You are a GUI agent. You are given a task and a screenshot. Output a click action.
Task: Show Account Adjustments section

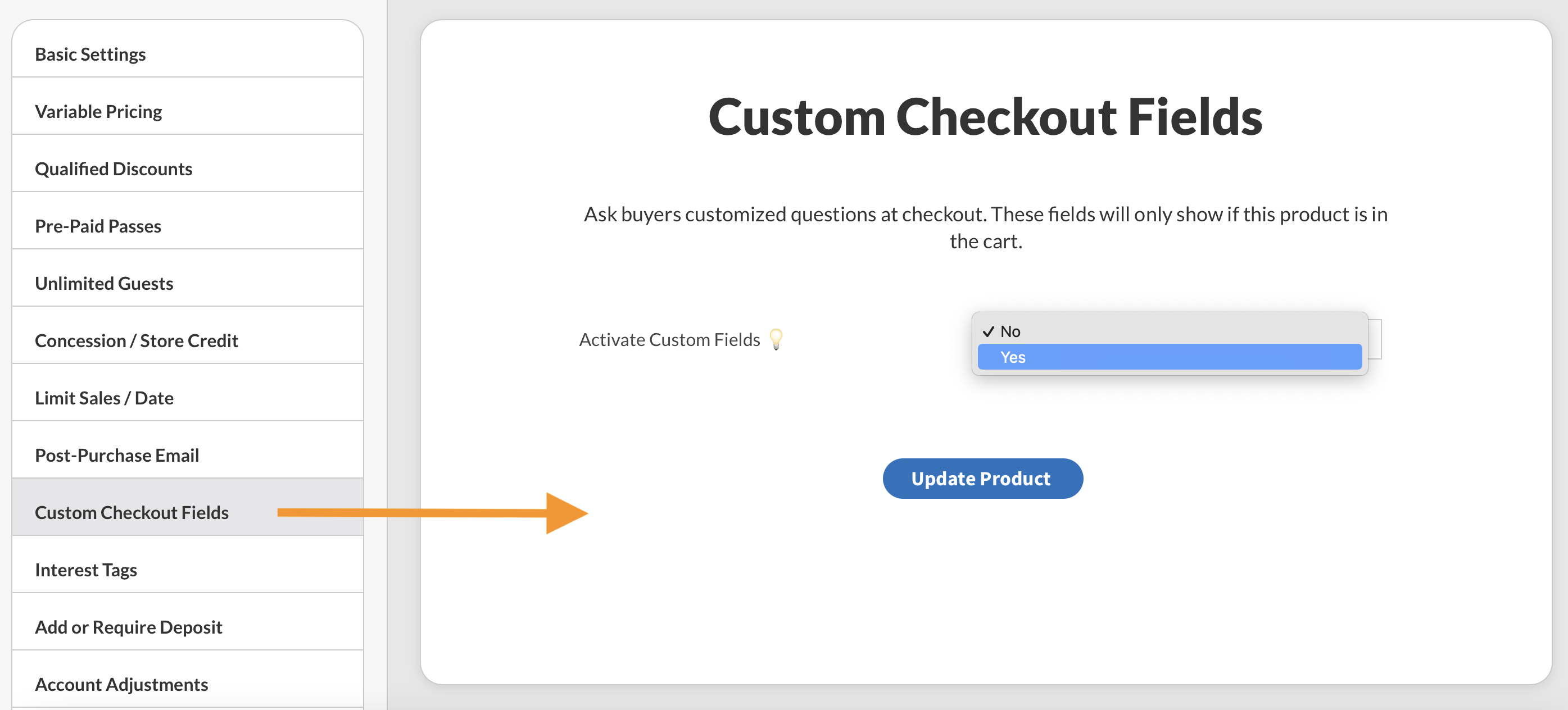point(121,684)
